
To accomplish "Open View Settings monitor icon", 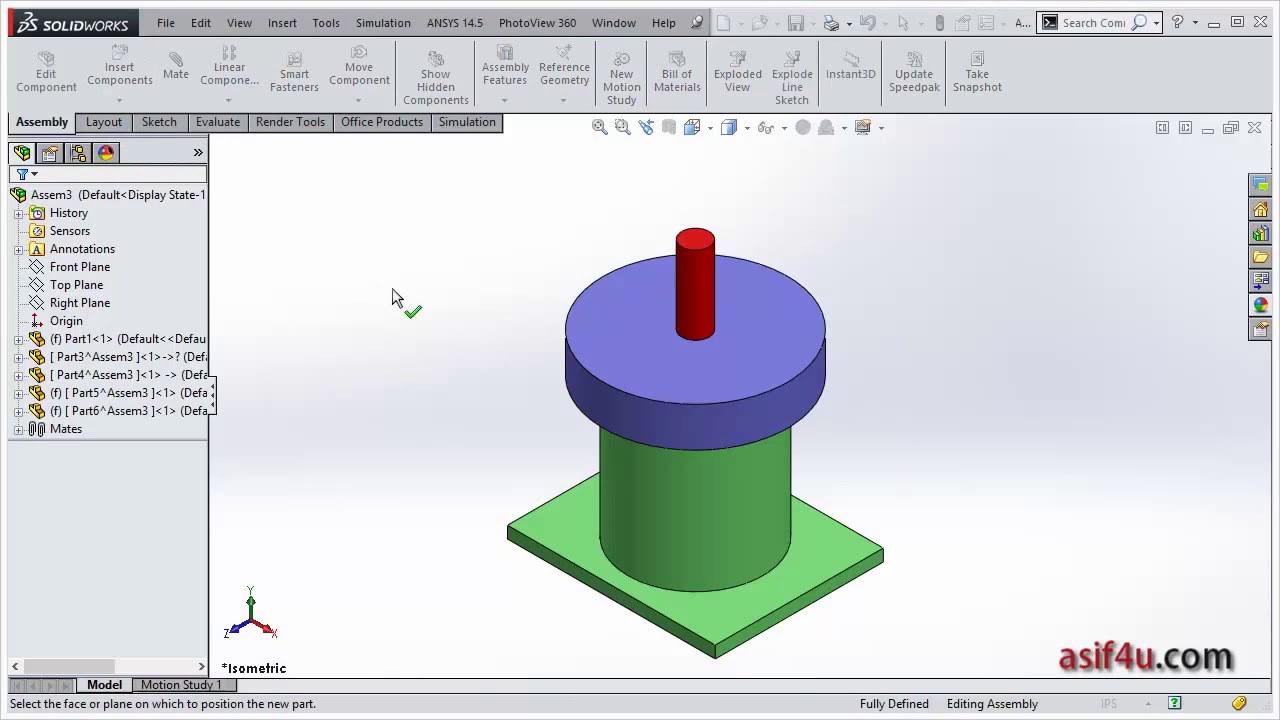I will [x=863, y=127].
